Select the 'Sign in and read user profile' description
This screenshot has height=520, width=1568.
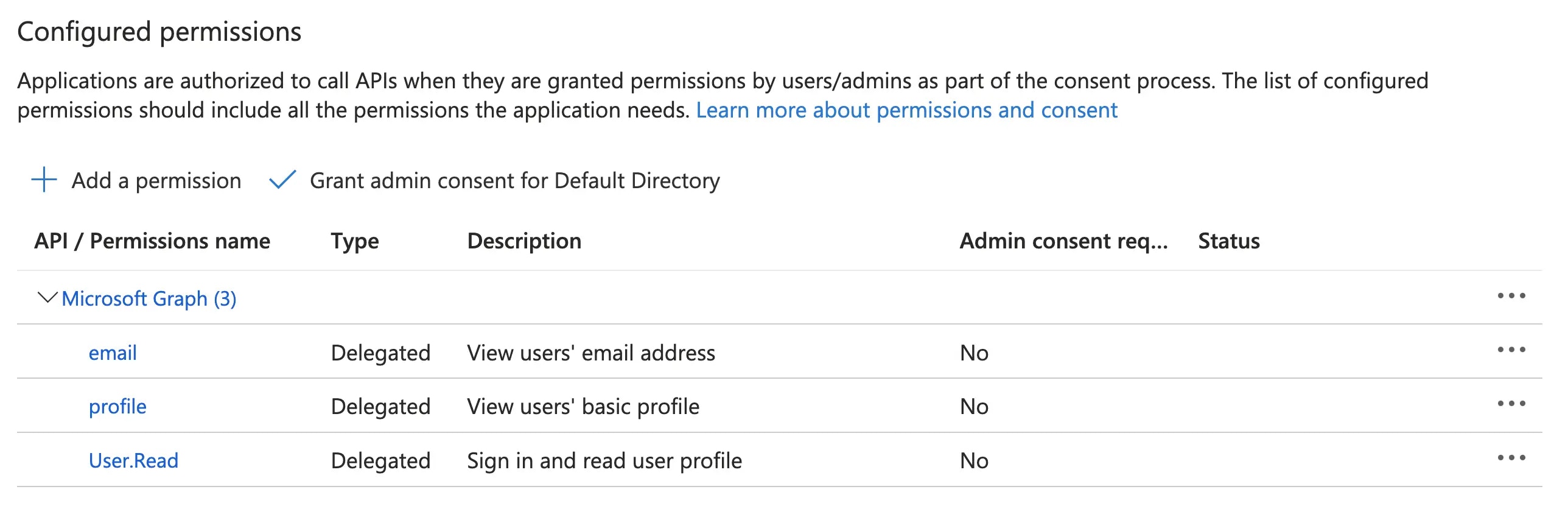tap(604, 461)
